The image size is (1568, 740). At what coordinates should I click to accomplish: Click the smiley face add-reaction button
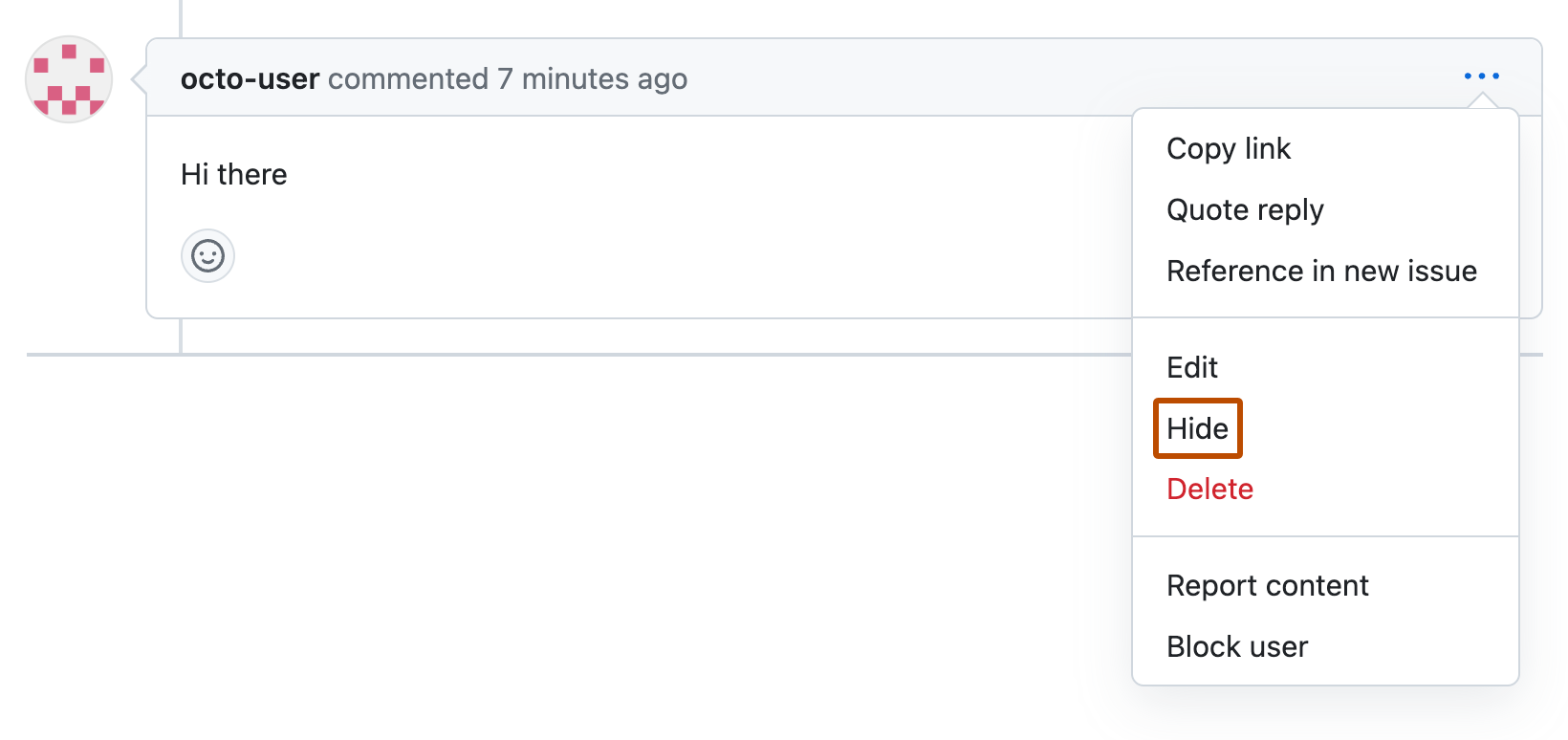pyautogui.click(x=207, y=255)
